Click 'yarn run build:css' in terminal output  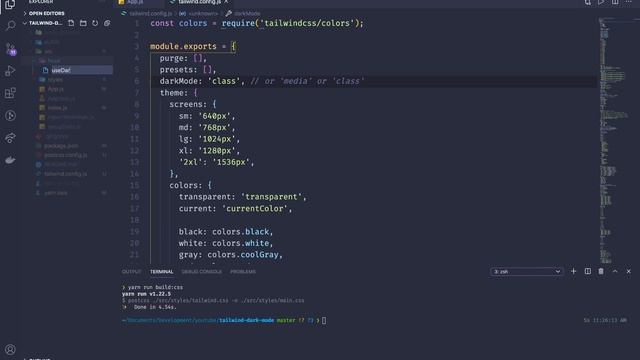[x=155, y=287]
